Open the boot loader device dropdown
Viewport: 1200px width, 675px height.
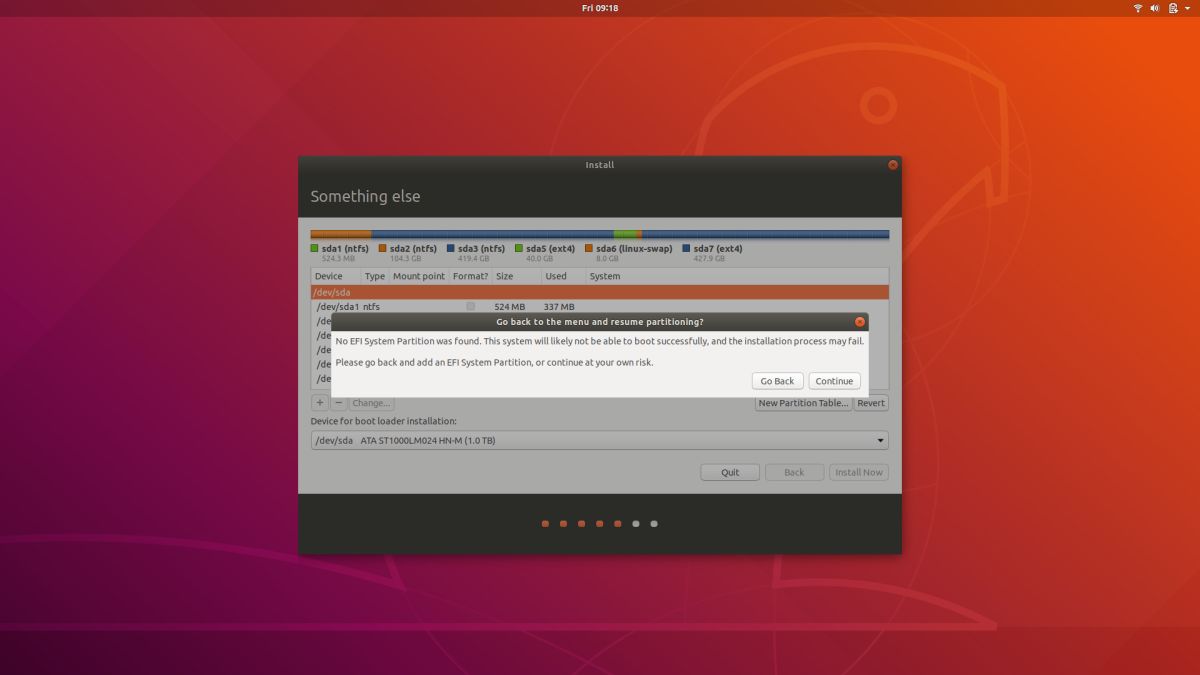[600, 440]
